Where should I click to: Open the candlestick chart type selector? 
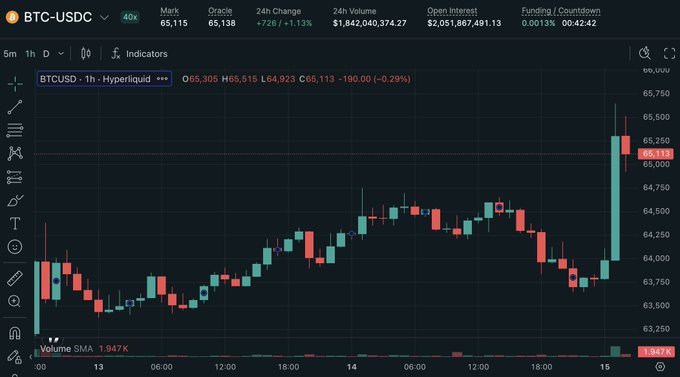tap(86, 53)
